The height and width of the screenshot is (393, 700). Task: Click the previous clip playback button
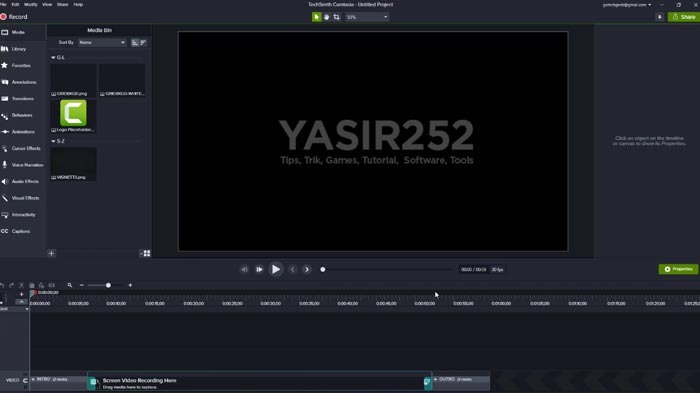tap(244, 269)
